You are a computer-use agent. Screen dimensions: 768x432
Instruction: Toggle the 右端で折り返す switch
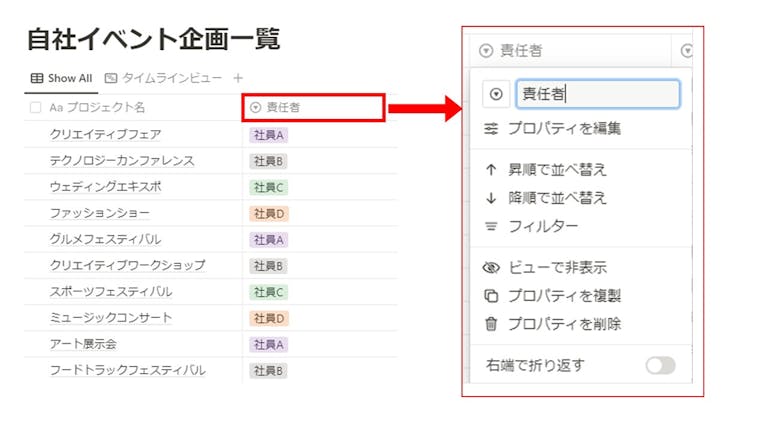coord(660,365)
